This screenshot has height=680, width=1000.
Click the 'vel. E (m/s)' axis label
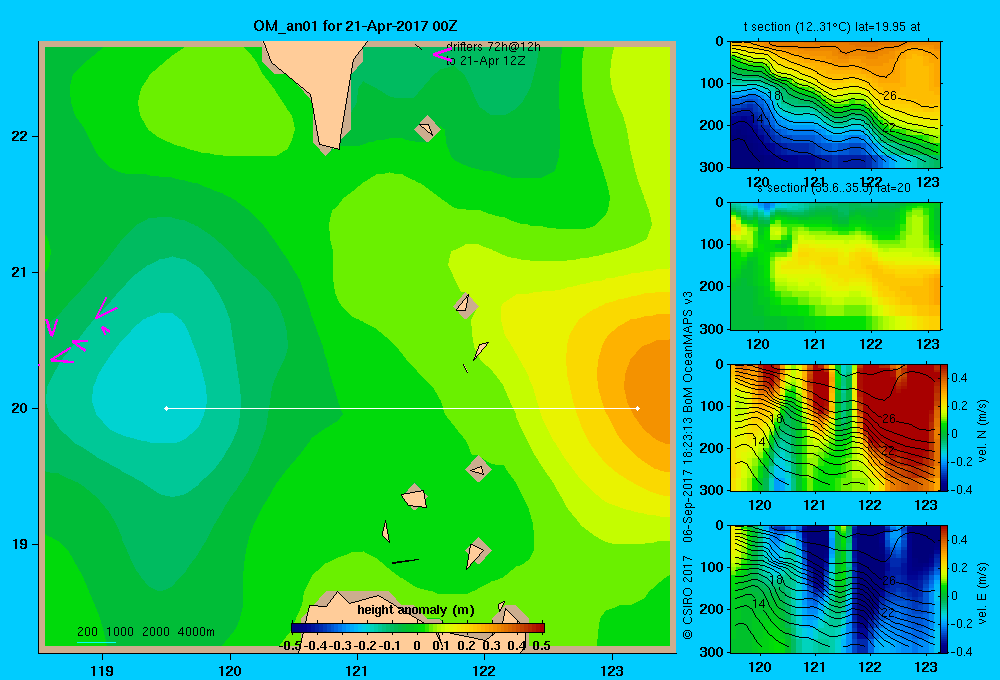(x=982, y=593)
